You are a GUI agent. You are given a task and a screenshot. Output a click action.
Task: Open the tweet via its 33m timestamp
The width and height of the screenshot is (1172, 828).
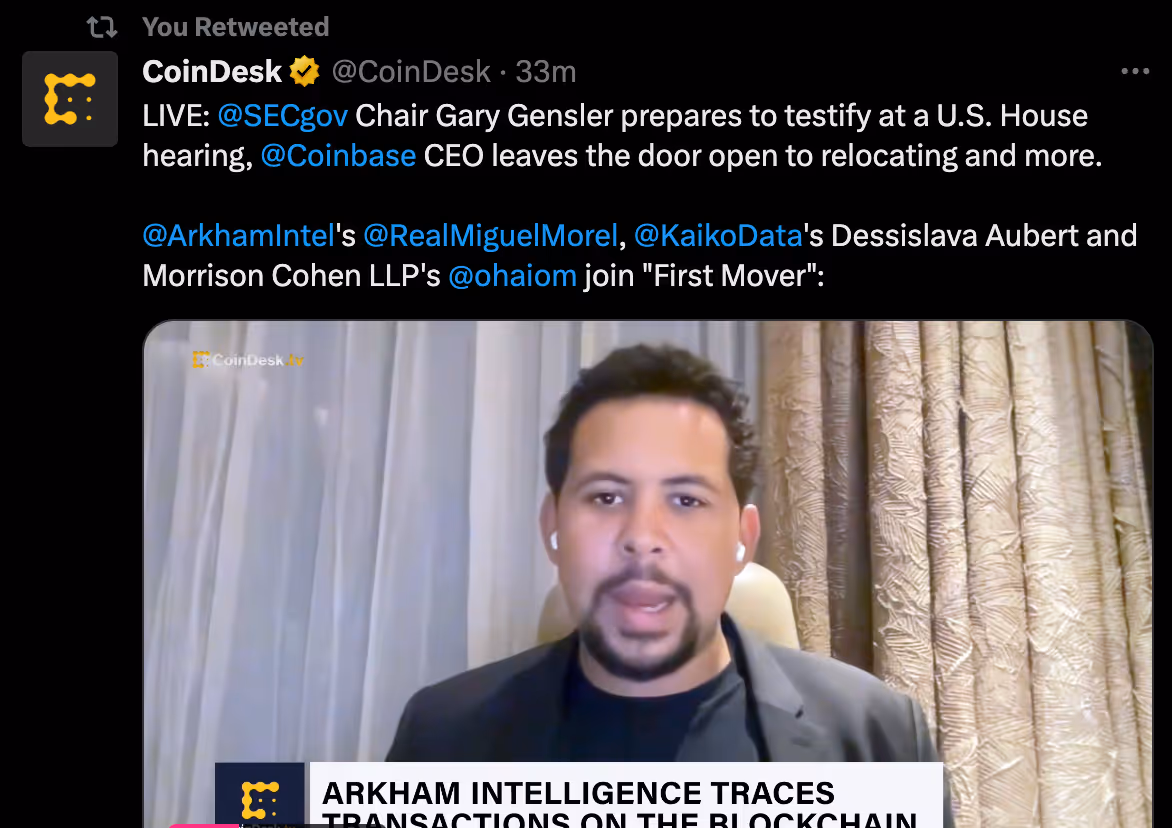tap(546, 72)
